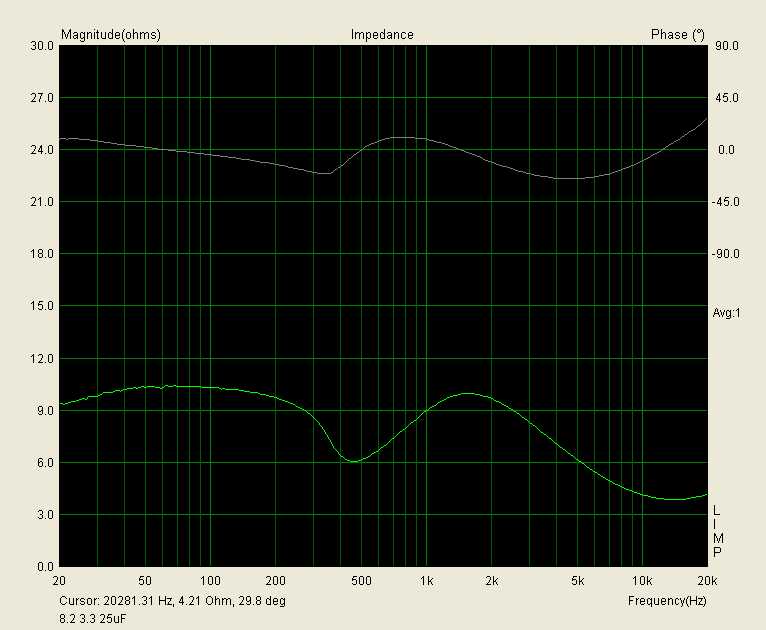Click the '6.0' magnitude axis value
Viewport: 766px width, 630px height.
tap(45, 462)
